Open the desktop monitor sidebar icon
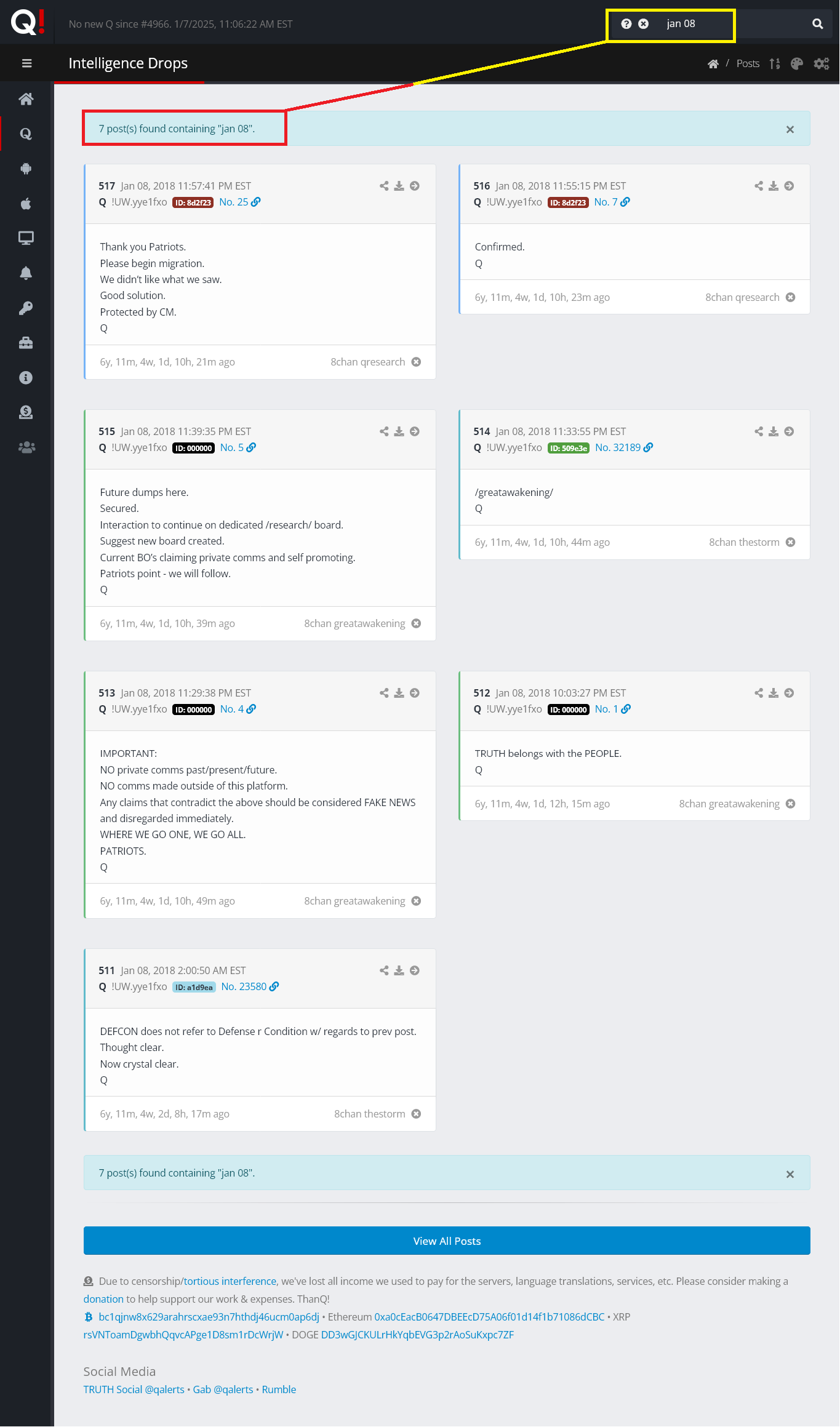 [26, 238]
